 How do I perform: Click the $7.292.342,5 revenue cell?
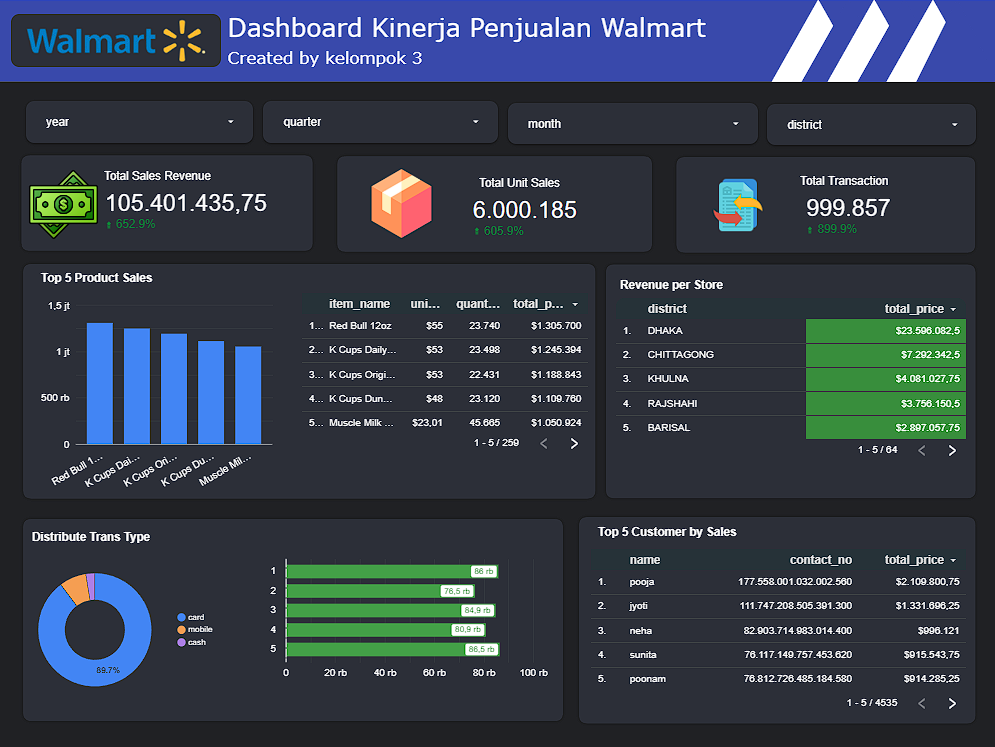click(x=886, y=355)
